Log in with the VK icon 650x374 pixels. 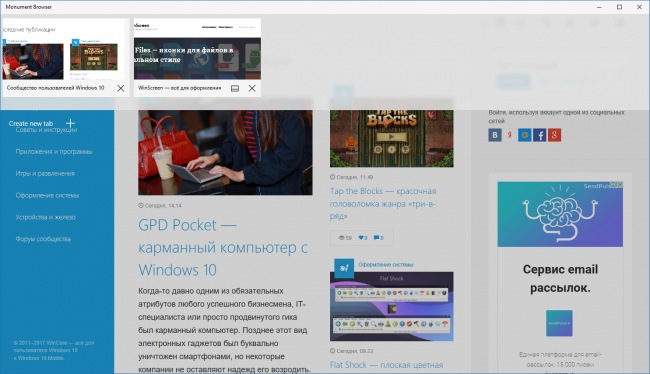coord(495,135)
